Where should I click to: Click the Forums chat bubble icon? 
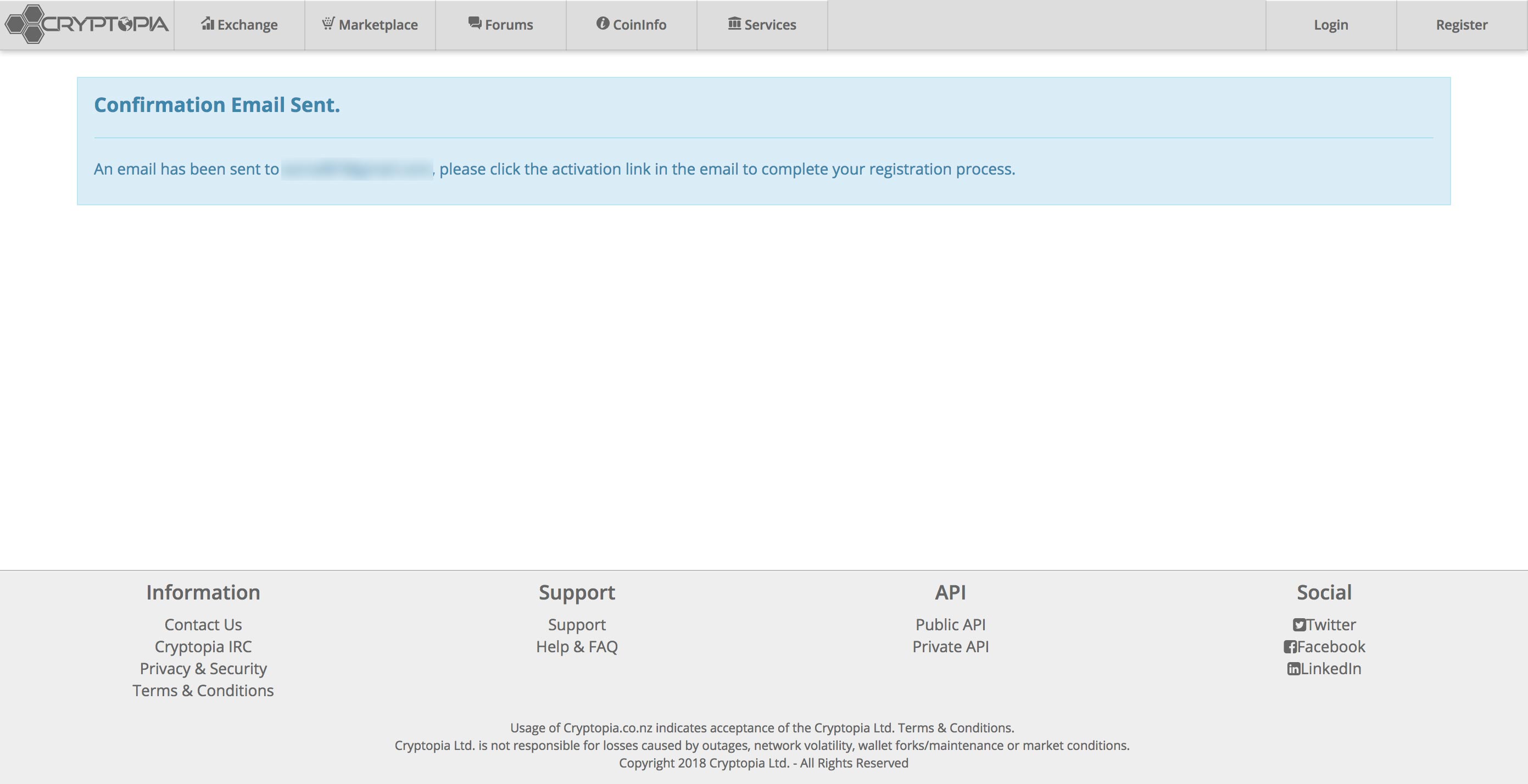[475, 23]
